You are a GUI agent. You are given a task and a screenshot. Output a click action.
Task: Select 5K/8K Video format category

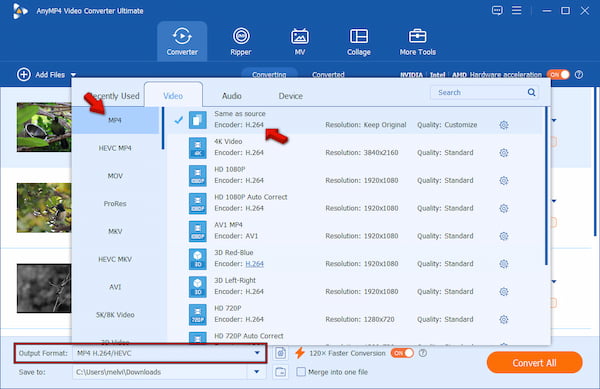[x=115, y=315]
